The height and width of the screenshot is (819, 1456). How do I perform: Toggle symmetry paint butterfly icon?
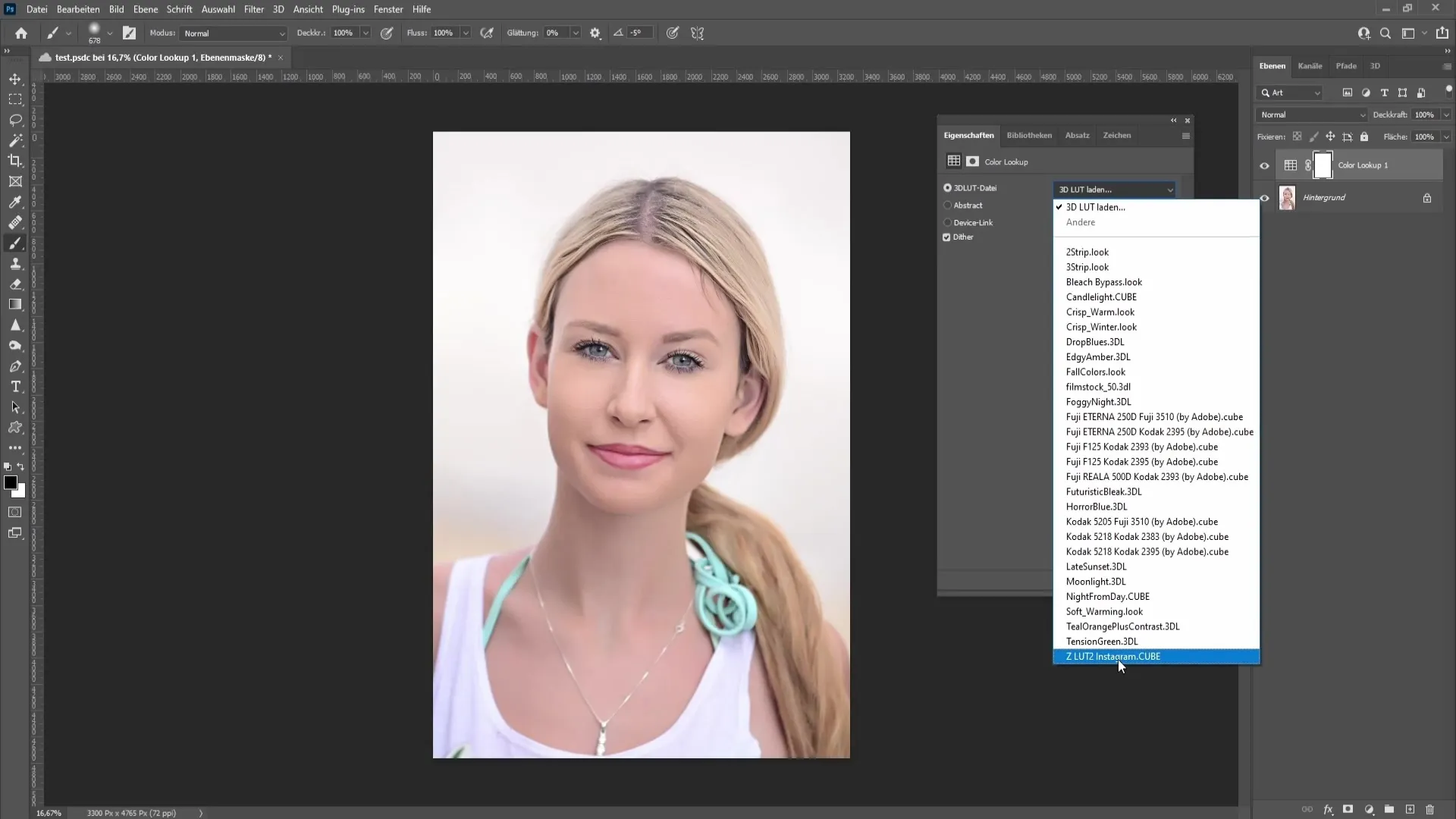click(x=698, y=33)
